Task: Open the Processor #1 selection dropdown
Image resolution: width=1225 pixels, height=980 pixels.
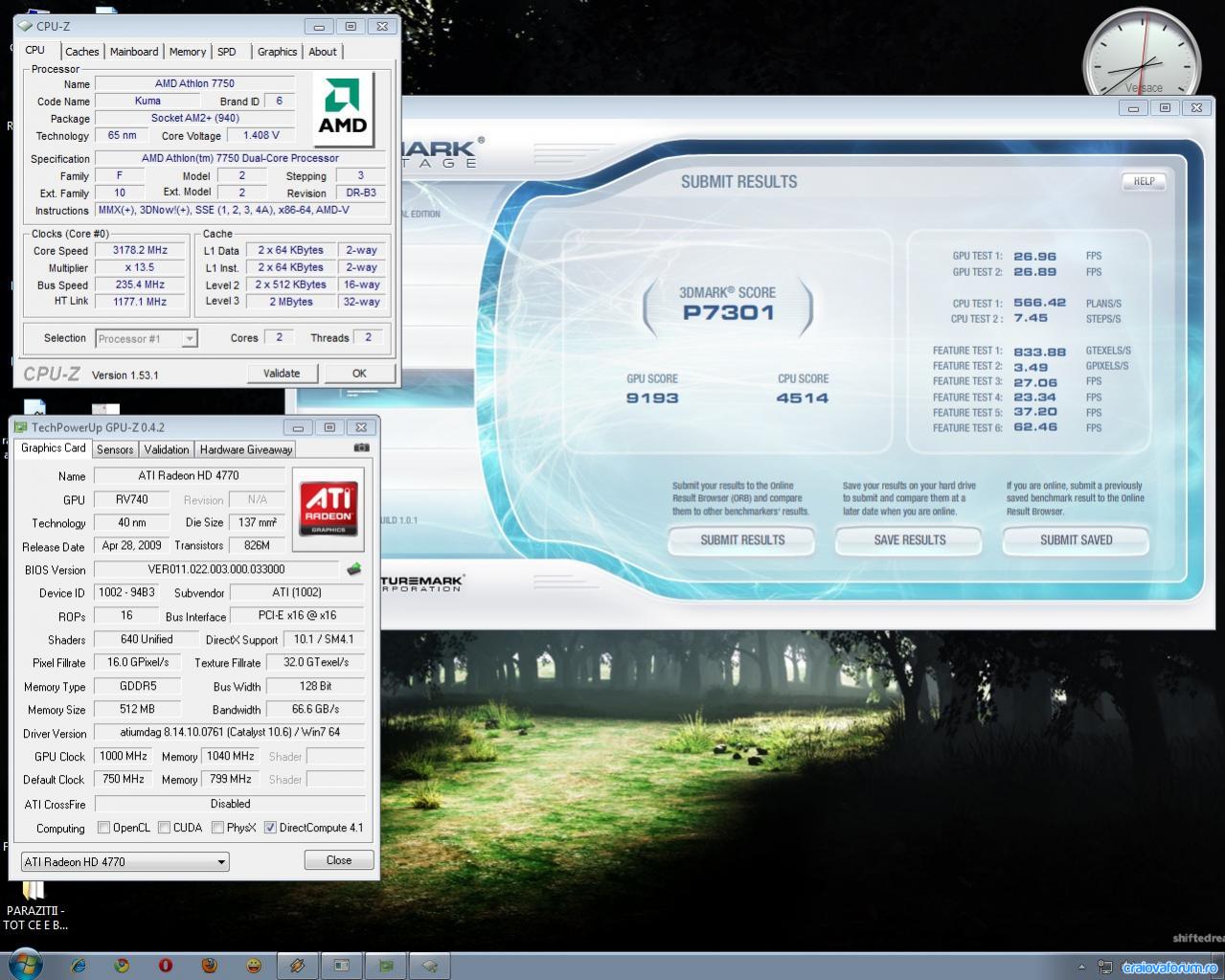Action: (147, 338)
